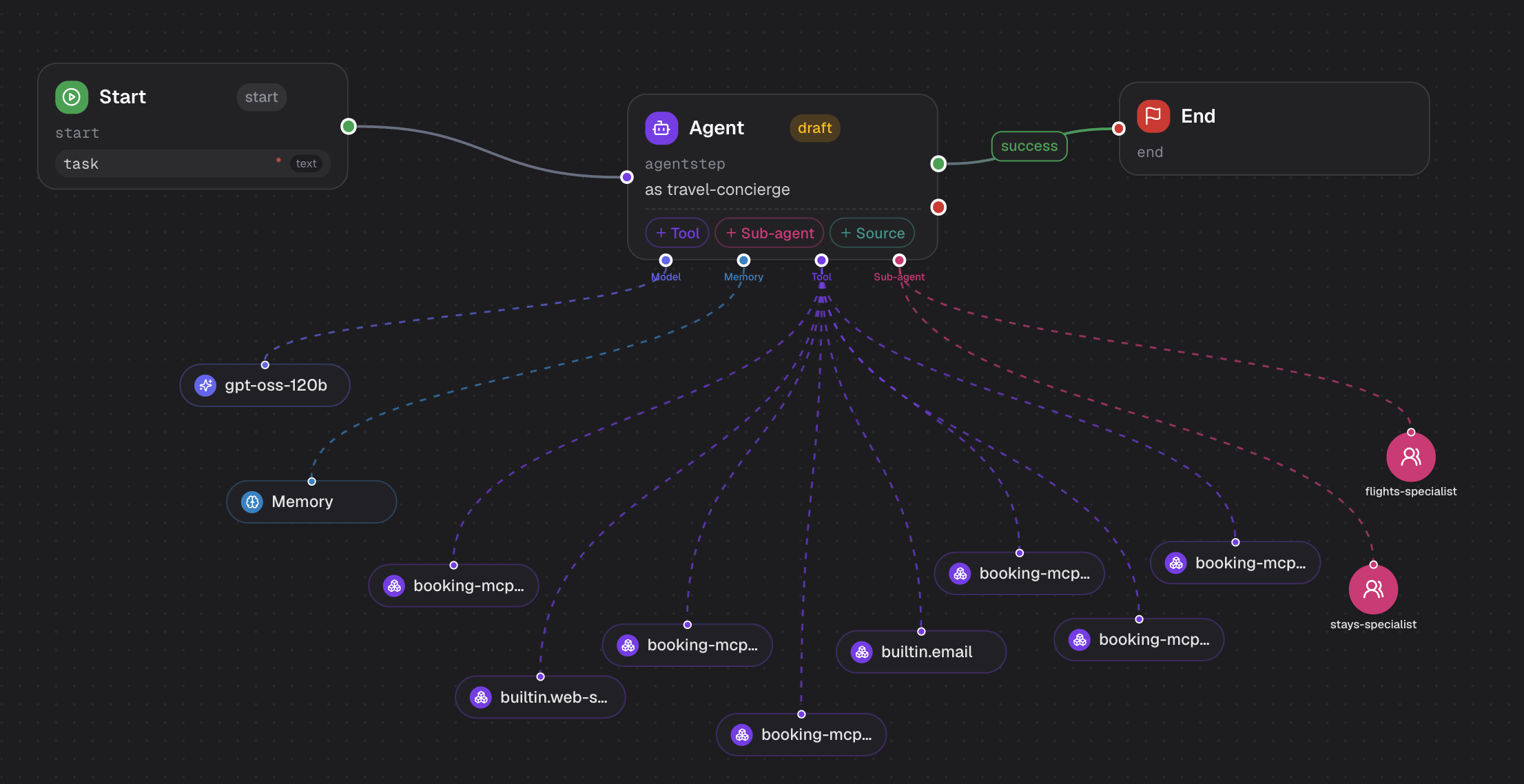The height and width of the screenshot is (784, 1524).
Task: Add a tool with + Tool button
Action: 677,233
